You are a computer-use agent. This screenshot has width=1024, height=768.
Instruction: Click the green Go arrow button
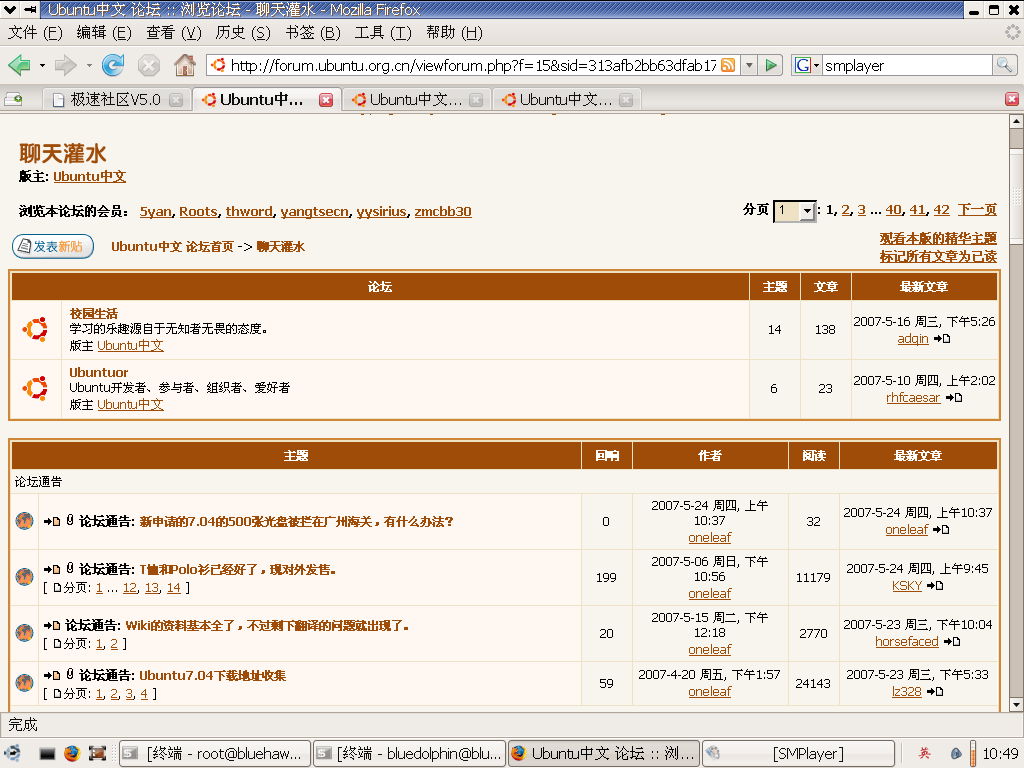tap(771, 65)
